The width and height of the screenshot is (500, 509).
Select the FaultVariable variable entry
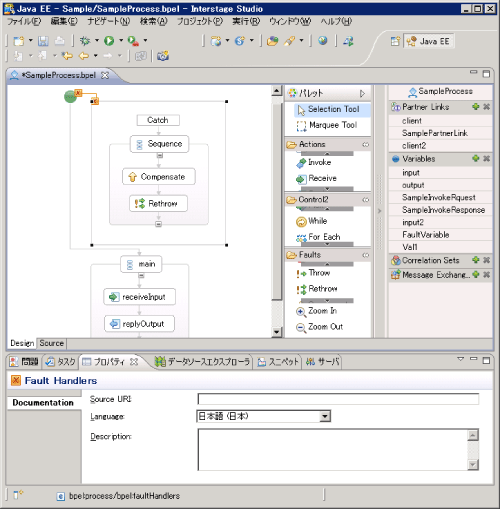click(x=426, y=235)
